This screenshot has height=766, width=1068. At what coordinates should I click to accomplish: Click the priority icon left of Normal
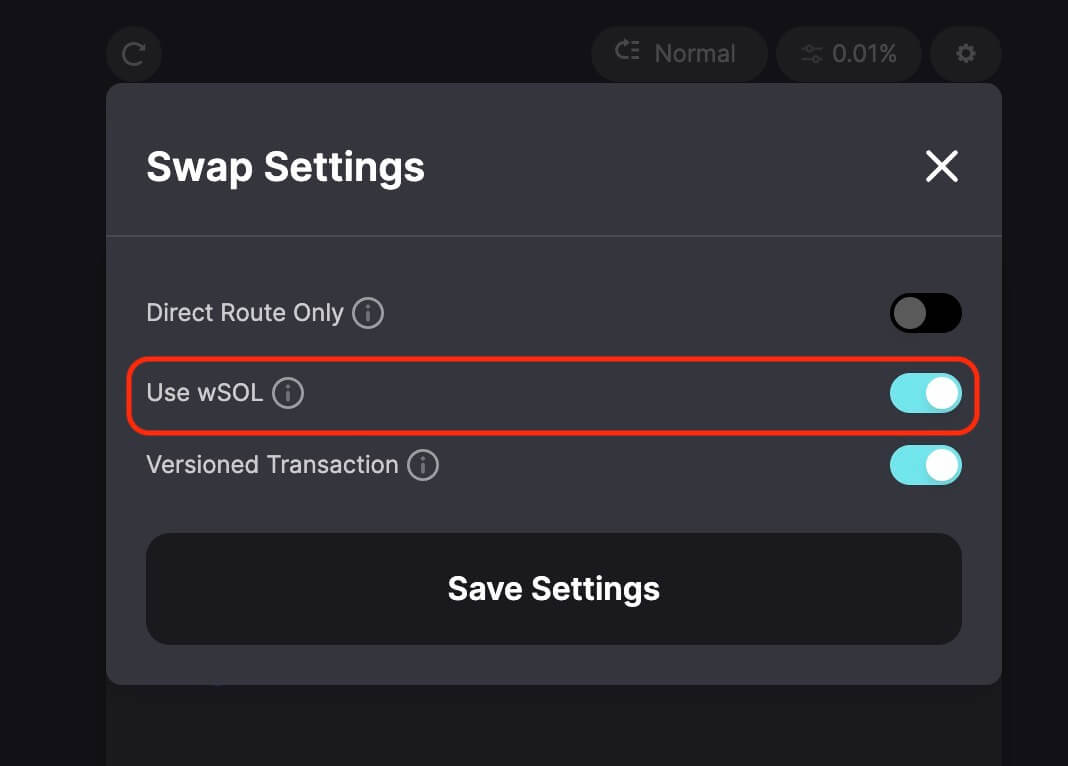(x=628, y=52)
